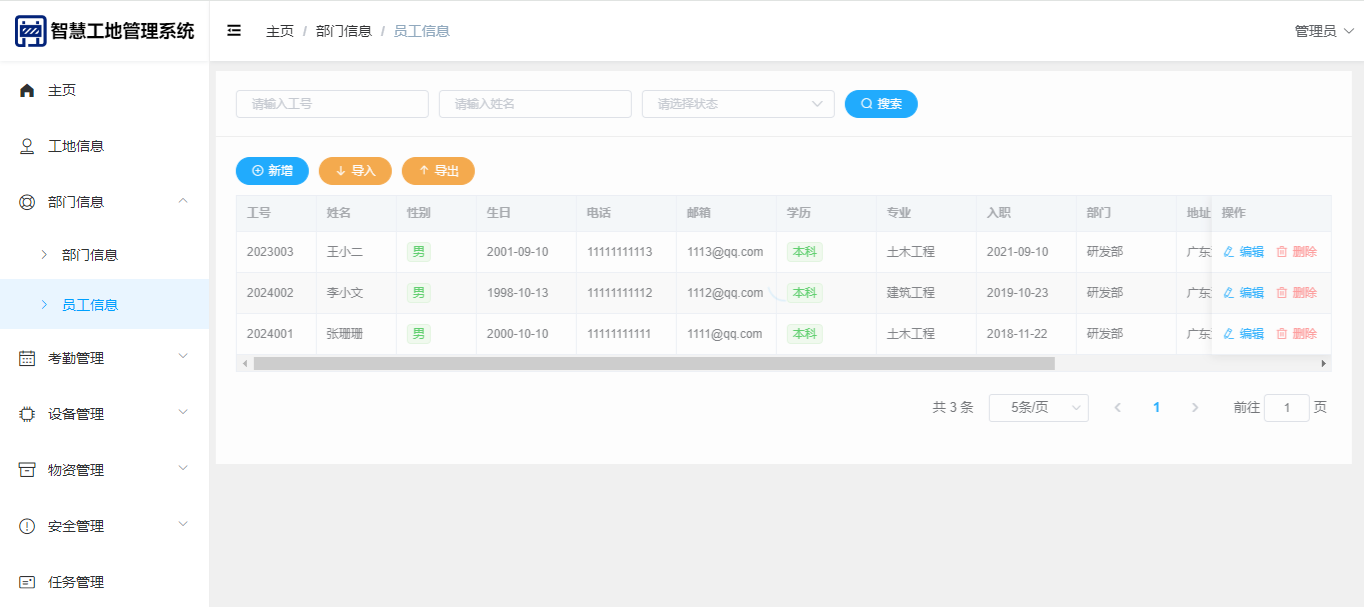Open the 请选择状态 status dropdown
The image size is (1364, 607).
click(x=737, y=104)
